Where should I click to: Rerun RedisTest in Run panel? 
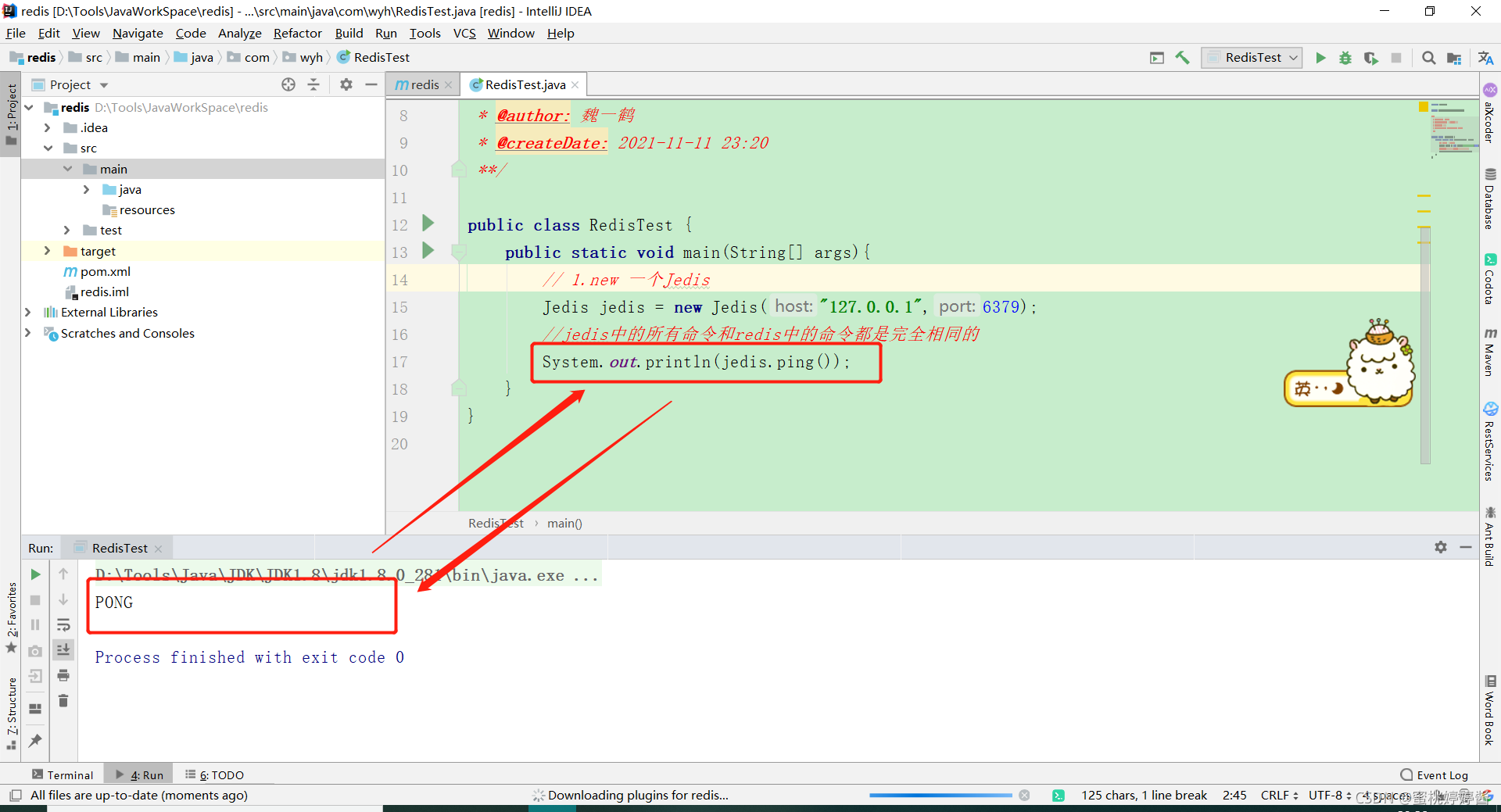point(35,574)
